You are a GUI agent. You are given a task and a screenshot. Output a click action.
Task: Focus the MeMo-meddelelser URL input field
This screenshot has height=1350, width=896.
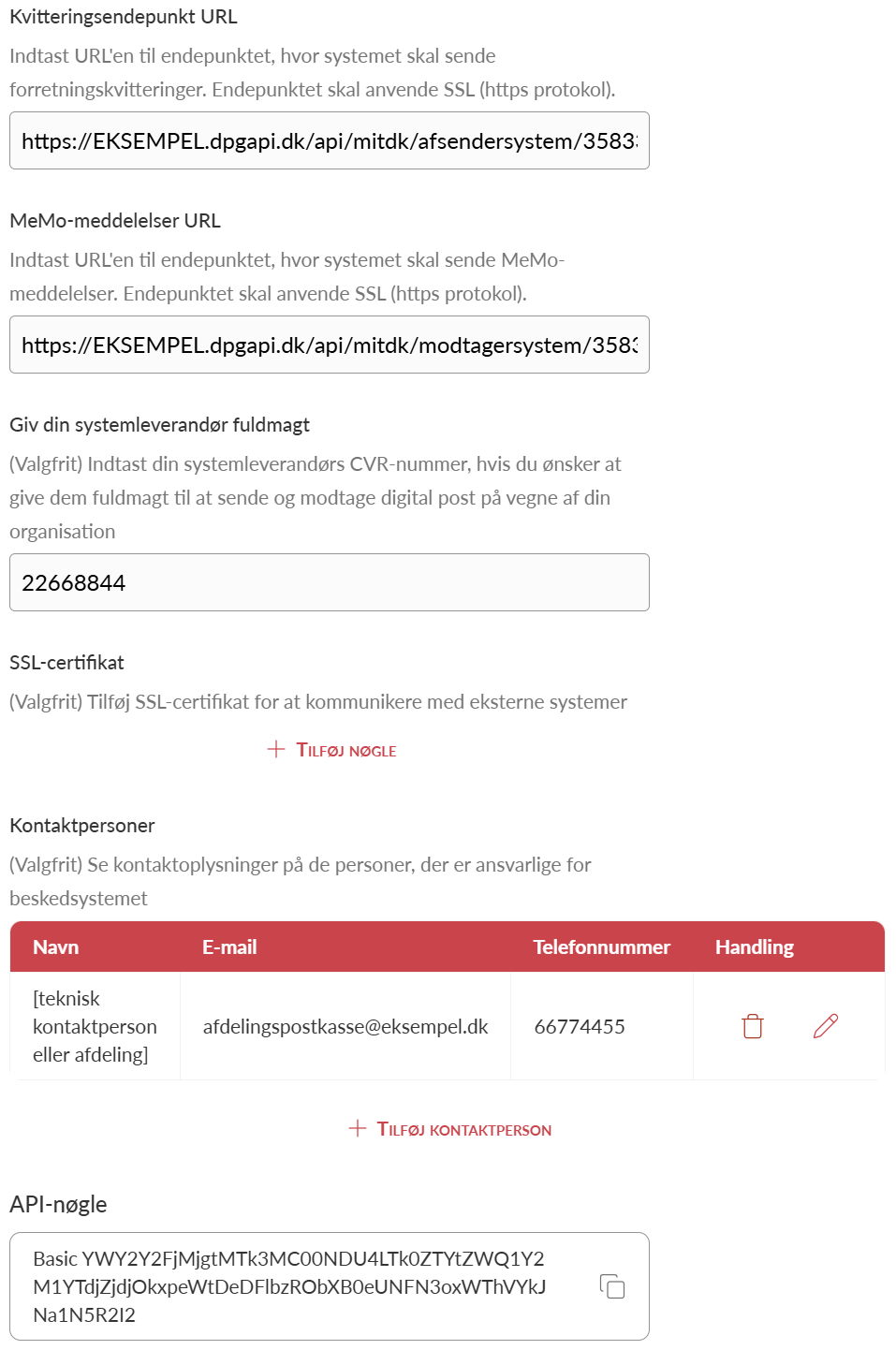point(329,345)
